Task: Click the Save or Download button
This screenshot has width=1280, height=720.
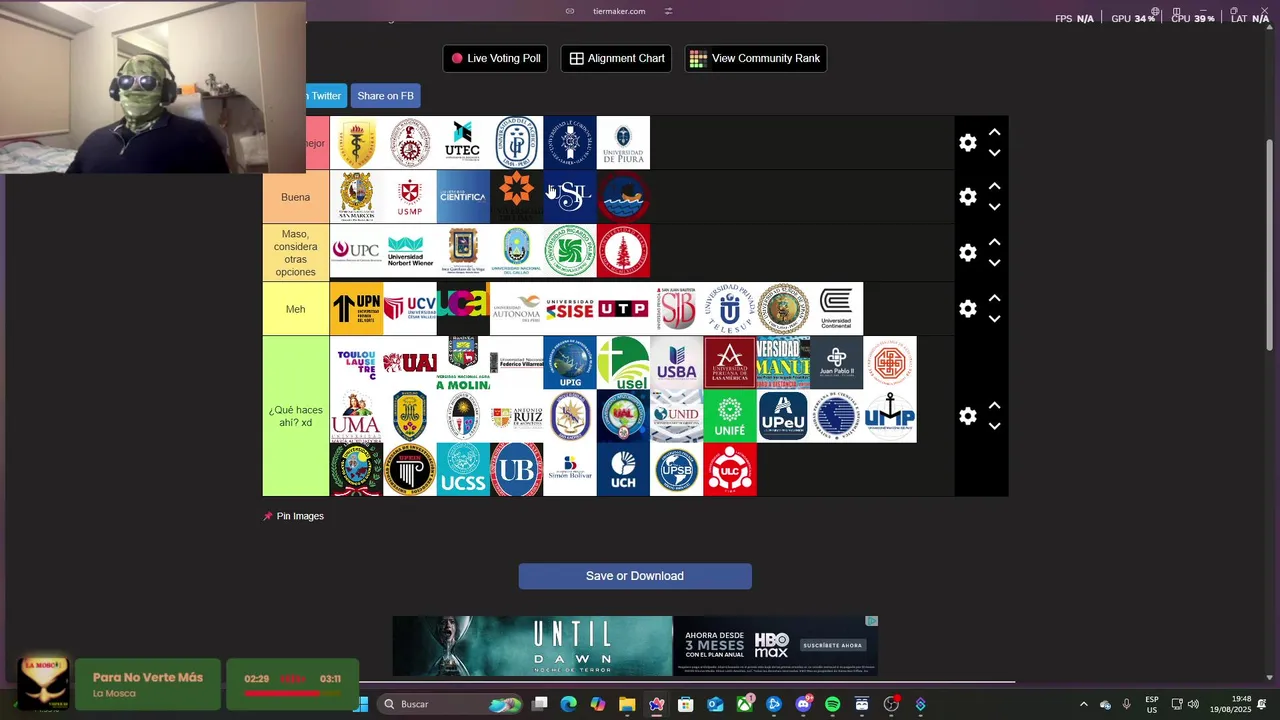Action: pyautogui.click(x=635, y=576)
